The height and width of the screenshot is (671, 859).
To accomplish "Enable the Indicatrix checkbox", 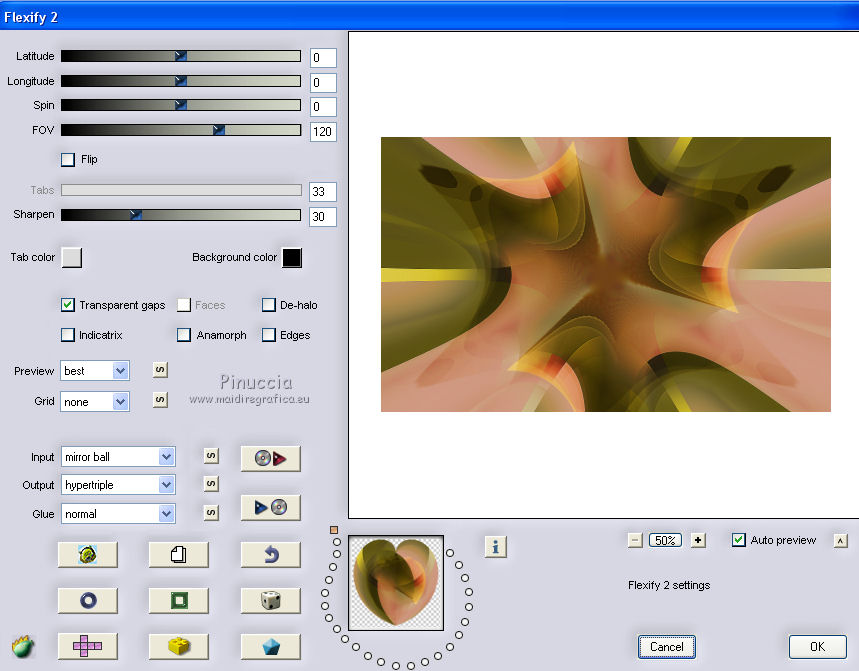I will pos(68,335).
